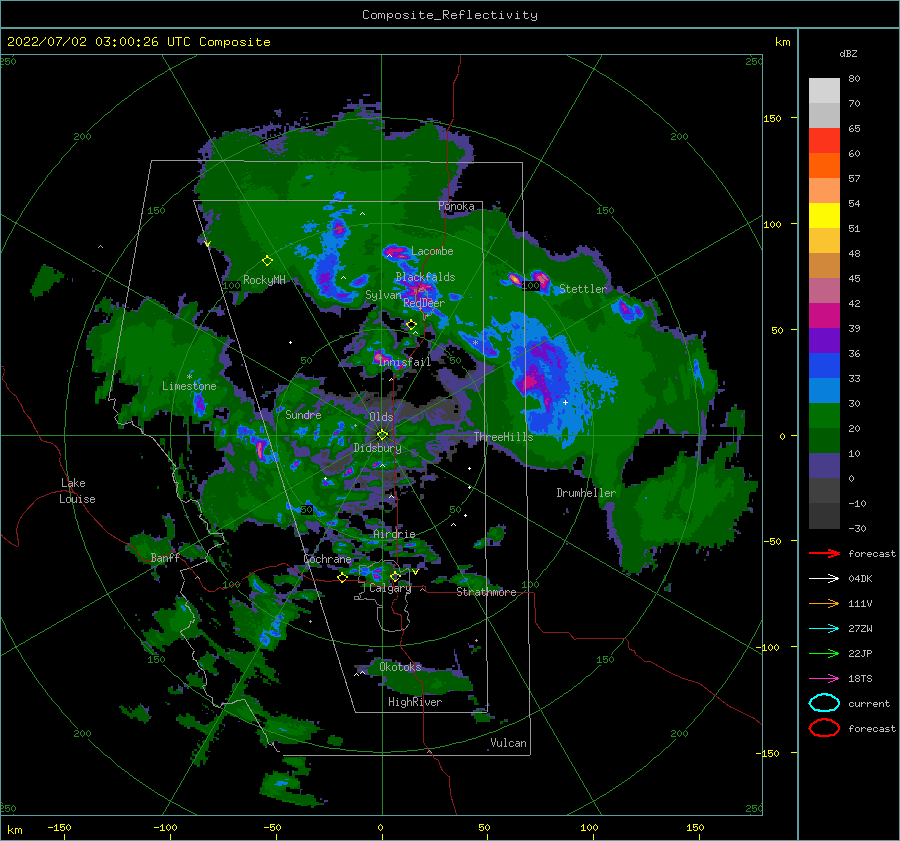
Task: Click the yellow diamond marker below RedDeer
Action: [x=411, y=325]
